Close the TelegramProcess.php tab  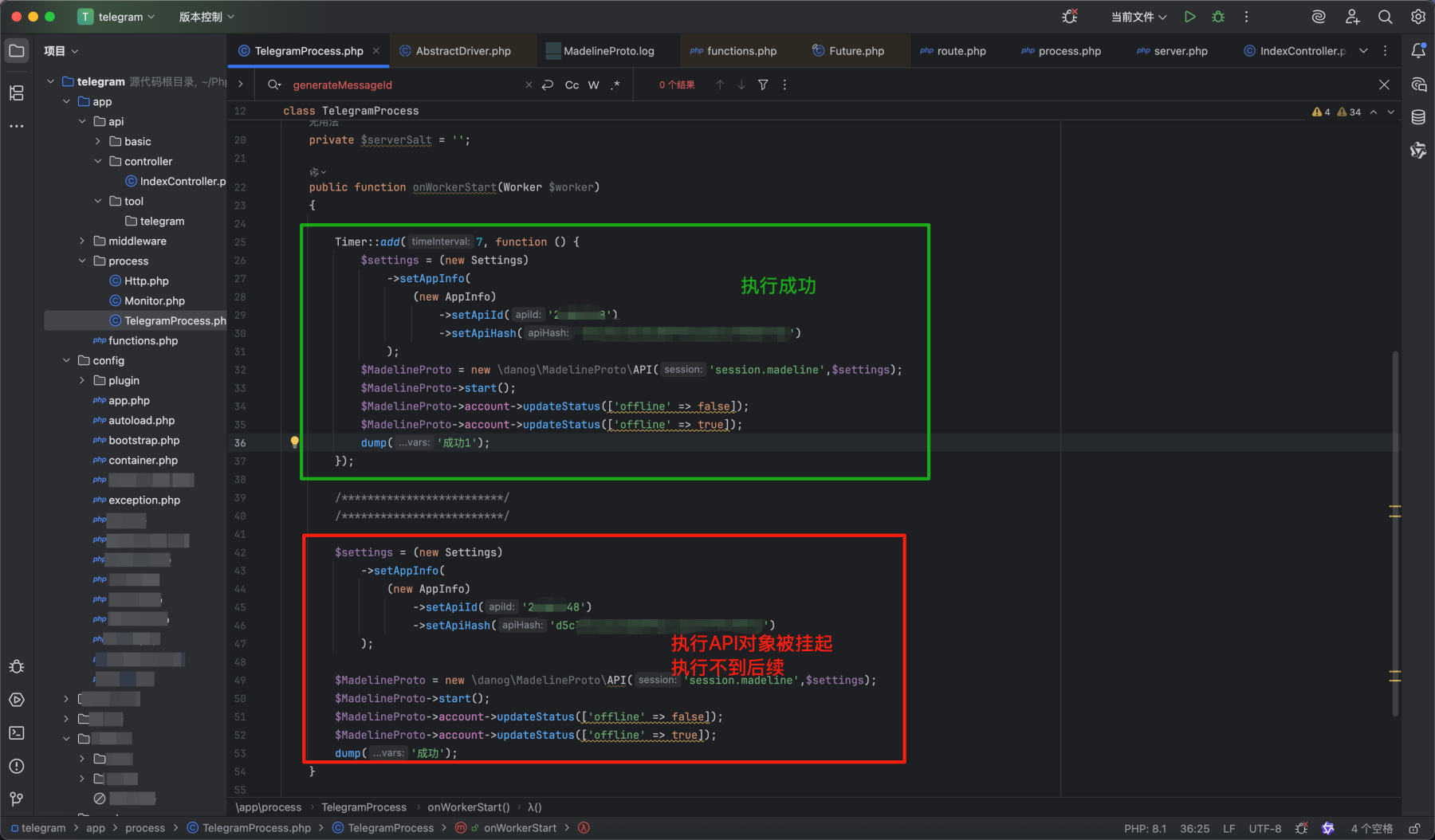376,51
